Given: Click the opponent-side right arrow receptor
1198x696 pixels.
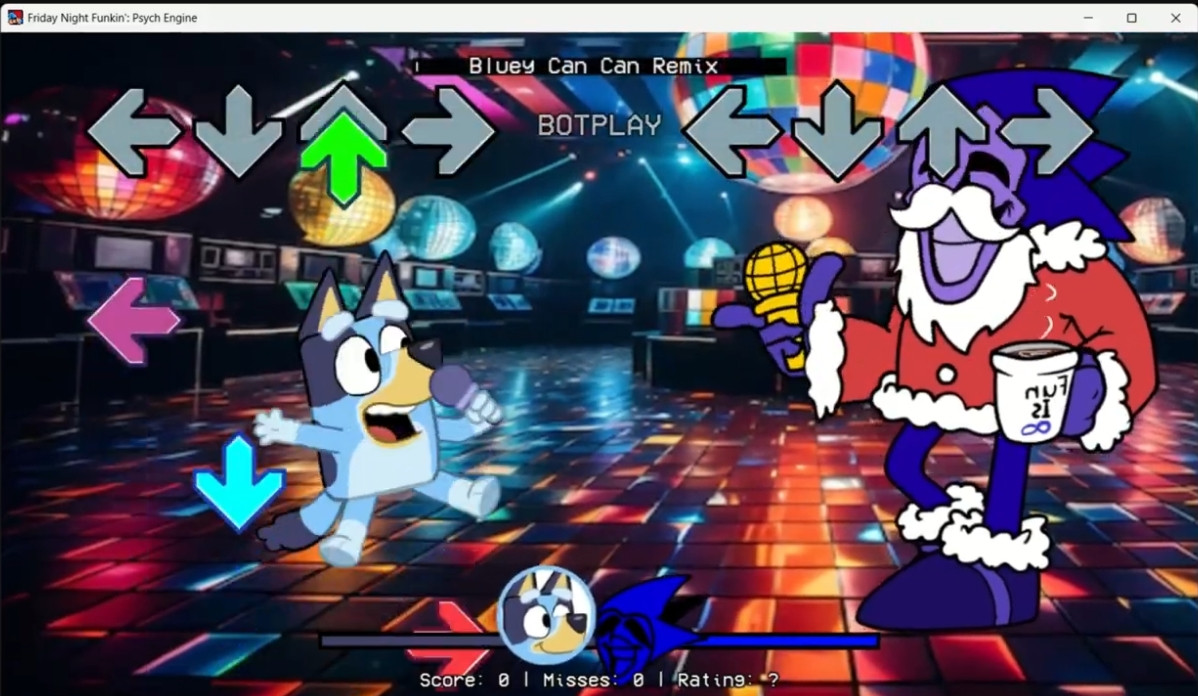Looking at the screenshot, I should coord(1048,131).
